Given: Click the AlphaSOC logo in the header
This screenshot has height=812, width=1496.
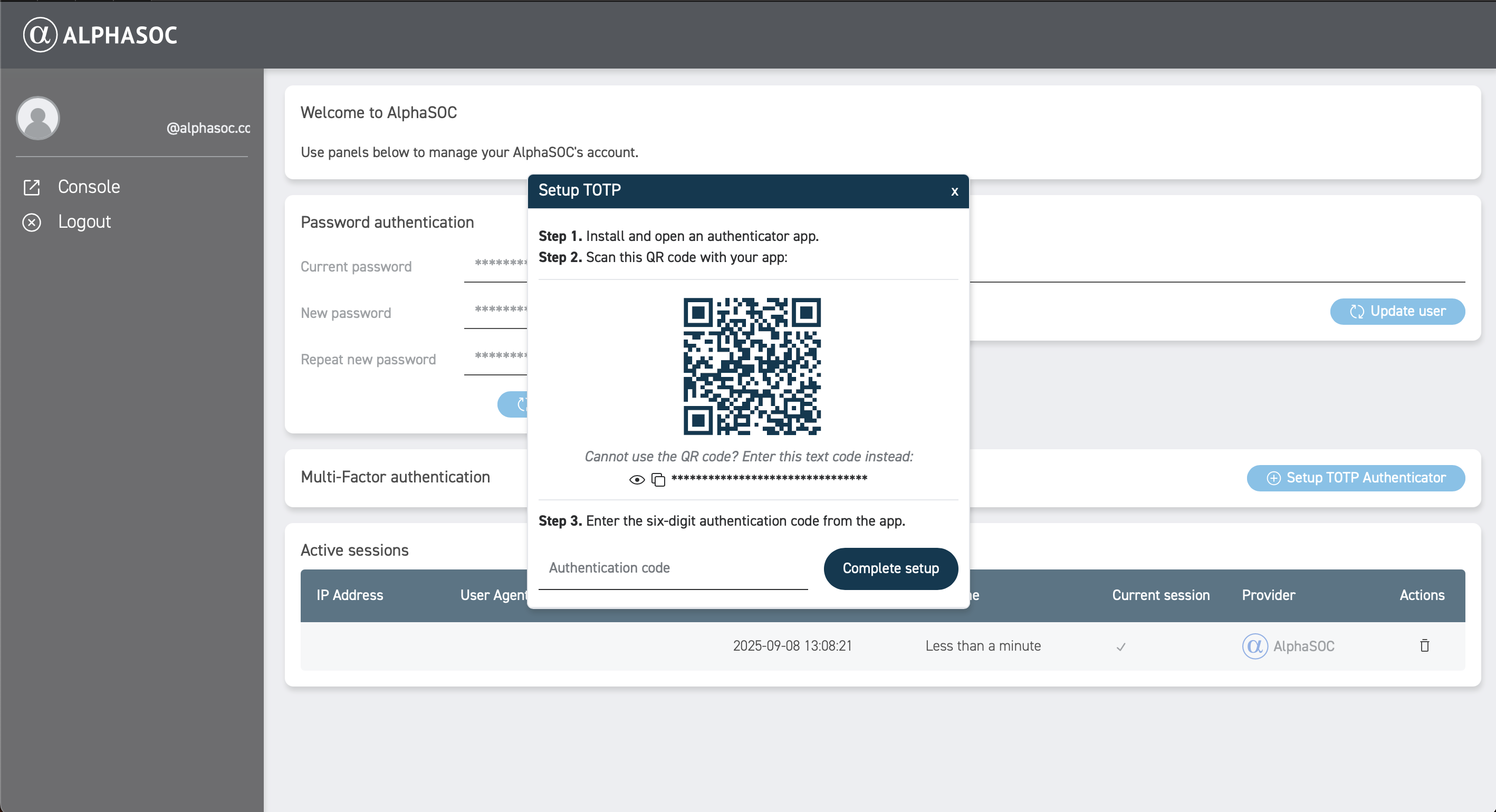Looking at the screenshot, I should (x=100, y=35).
